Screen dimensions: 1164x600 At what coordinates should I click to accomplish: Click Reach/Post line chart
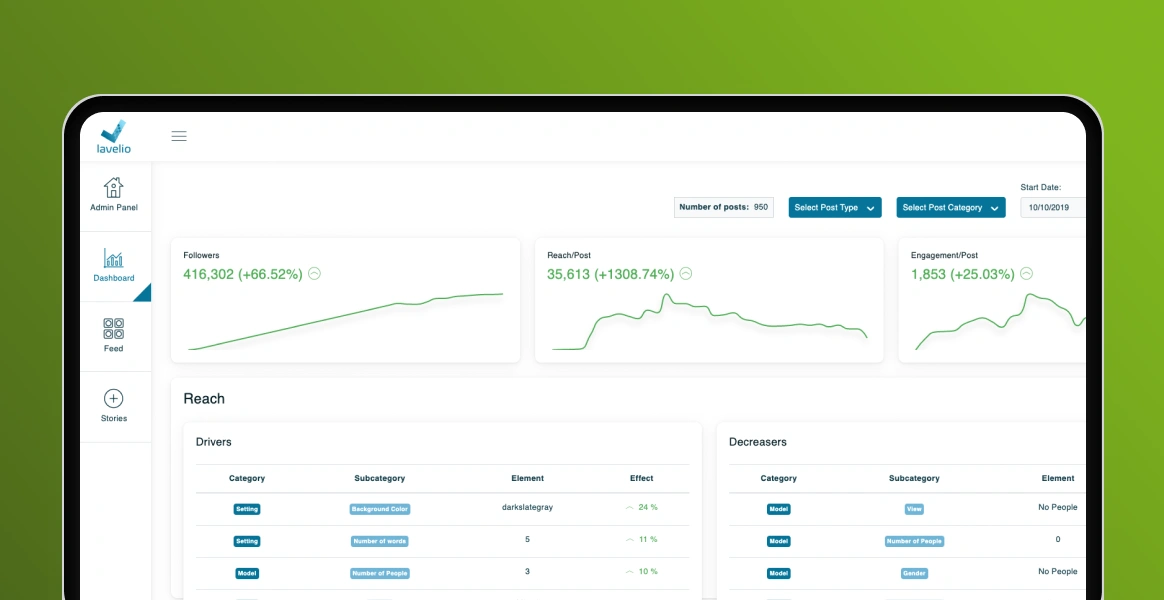tap(710, 321)
